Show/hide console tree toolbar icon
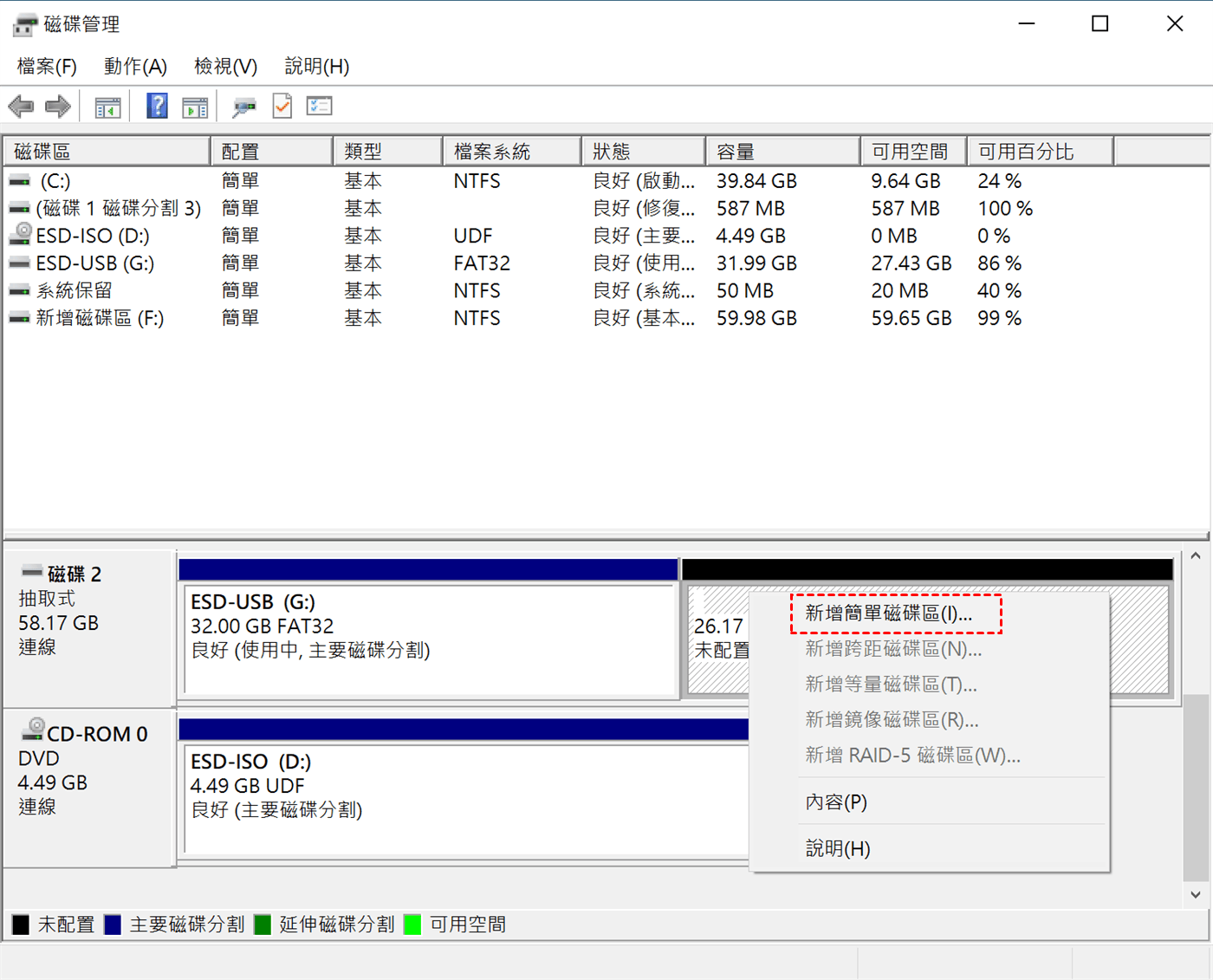This screenshot has height=980, width=1213. (x=107, y=107)
